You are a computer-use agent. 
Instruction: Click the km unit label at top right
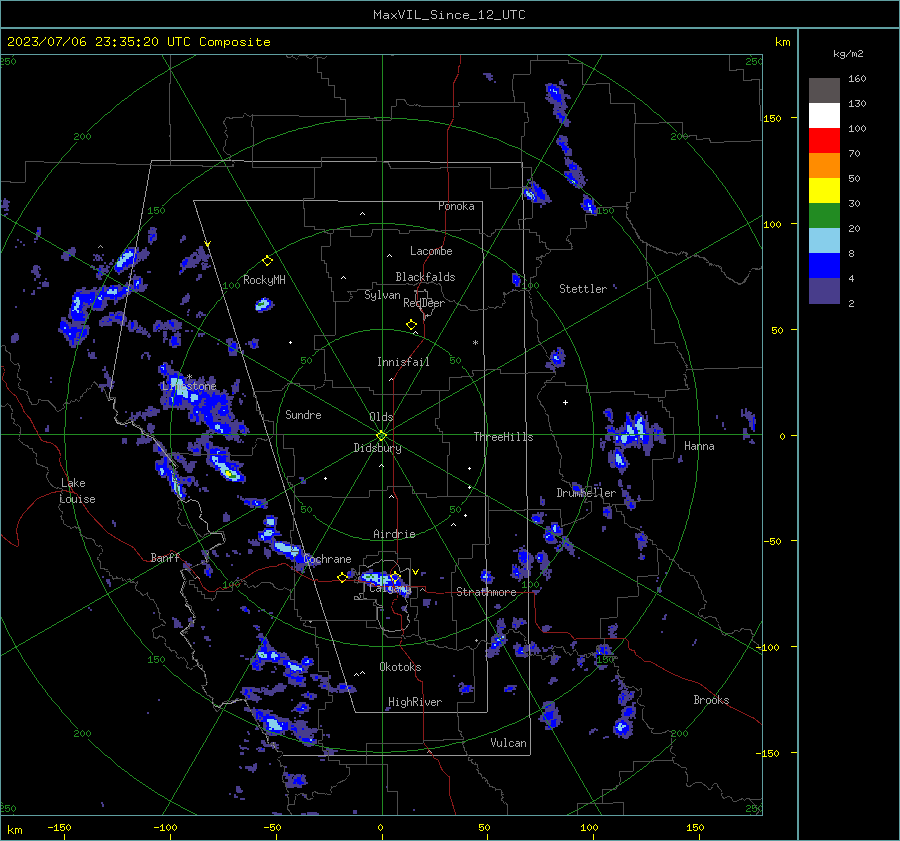click(x=782, y=42)
